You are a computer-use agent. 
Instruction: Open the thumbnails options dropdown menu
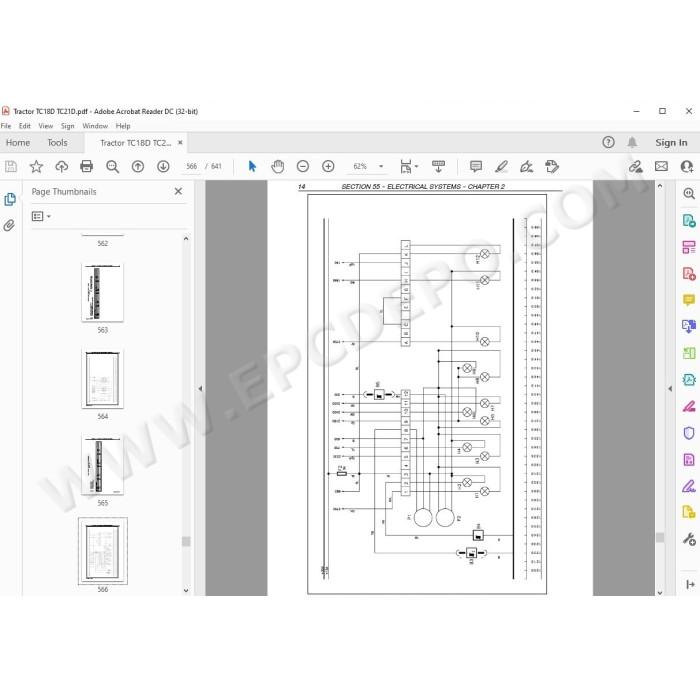[x=41, y=216]
